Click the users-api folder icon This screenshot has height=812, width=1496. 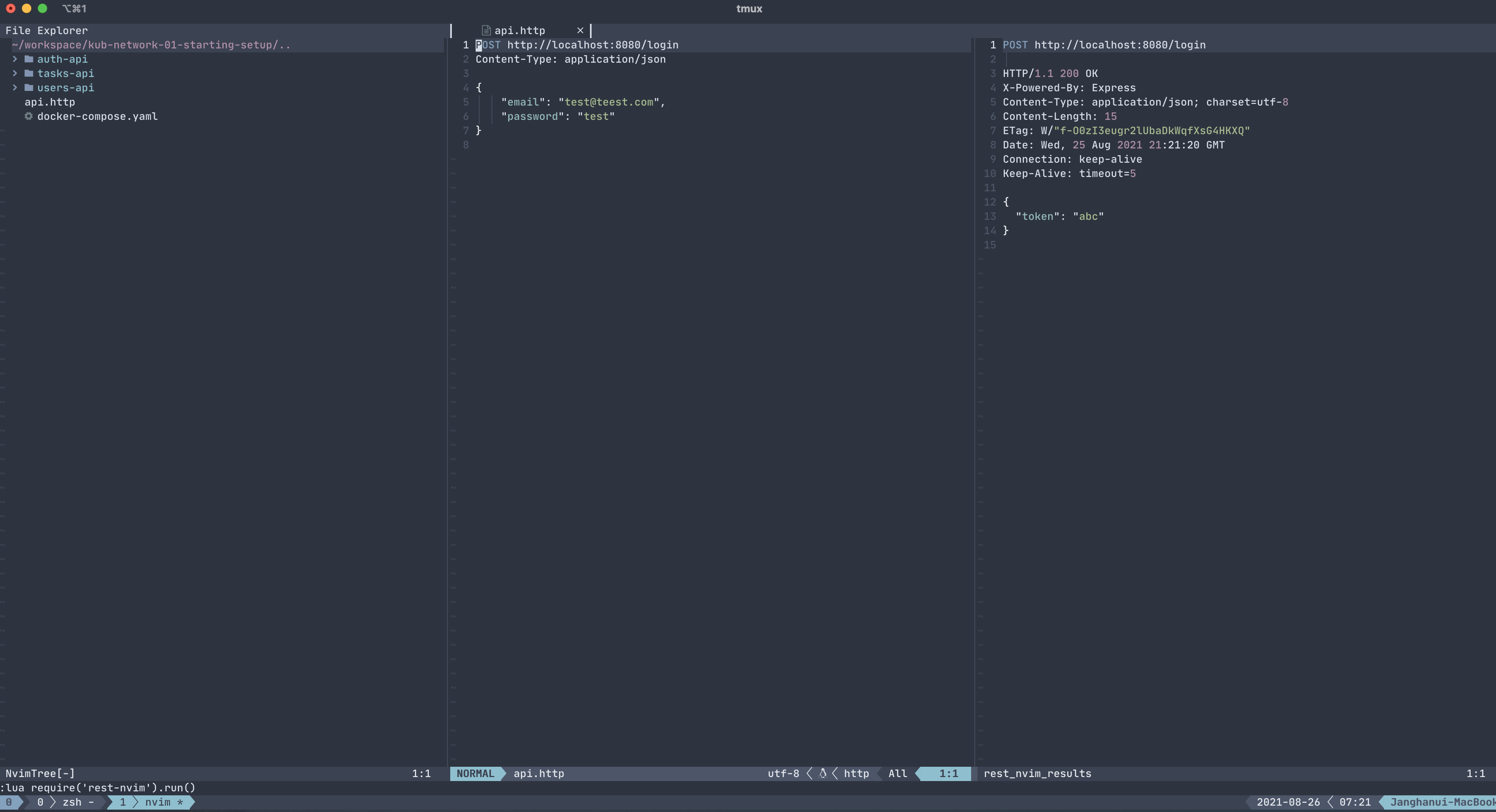point(29,88)
